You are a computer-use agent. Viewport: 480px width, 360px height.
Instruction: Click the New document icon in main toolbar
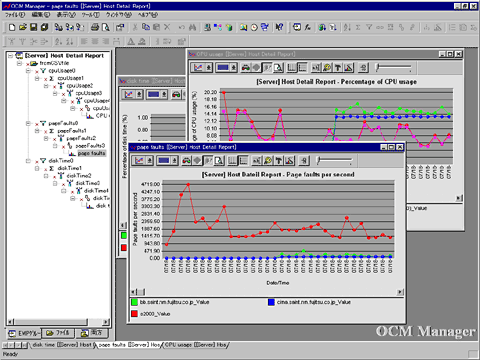(x=12, y=27)
